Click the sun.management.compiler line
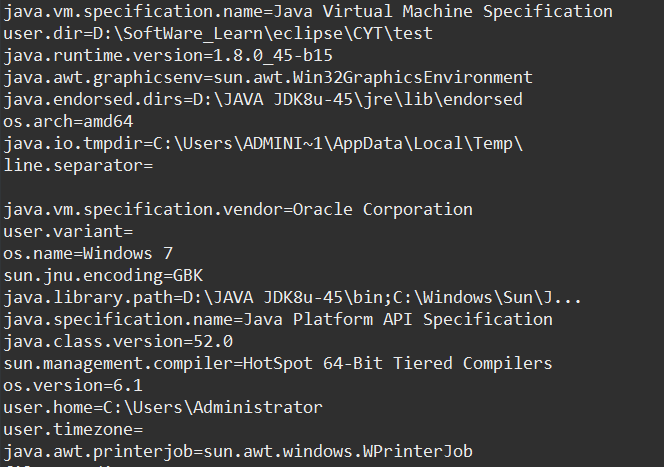This screenshot has width=664, height=467. pyautogui.click(x=278, y=364)
